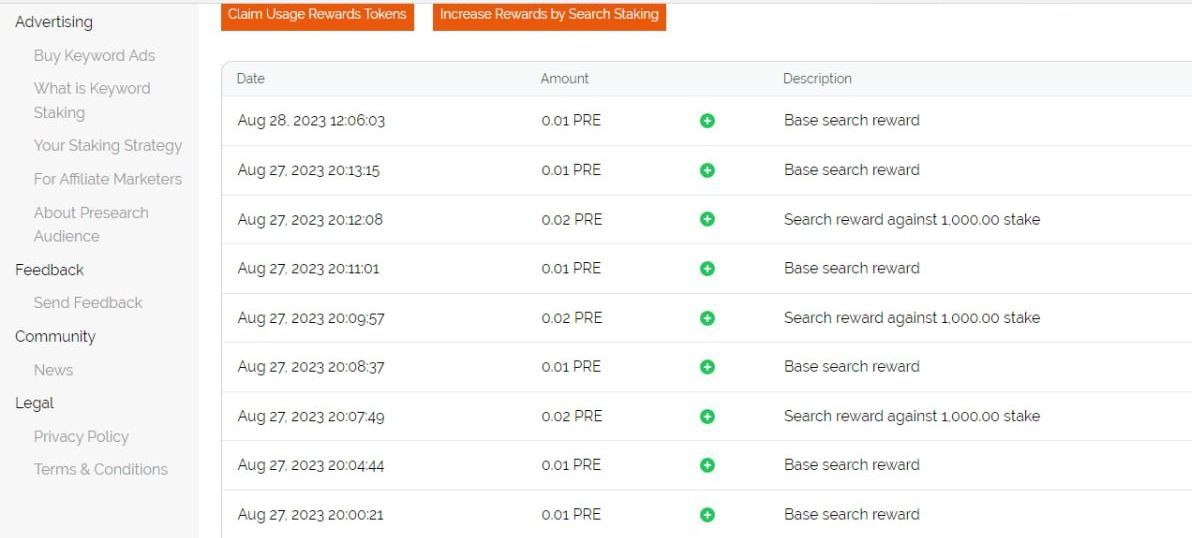
Task: Open the News link under Community
Action: click(53, 370)
